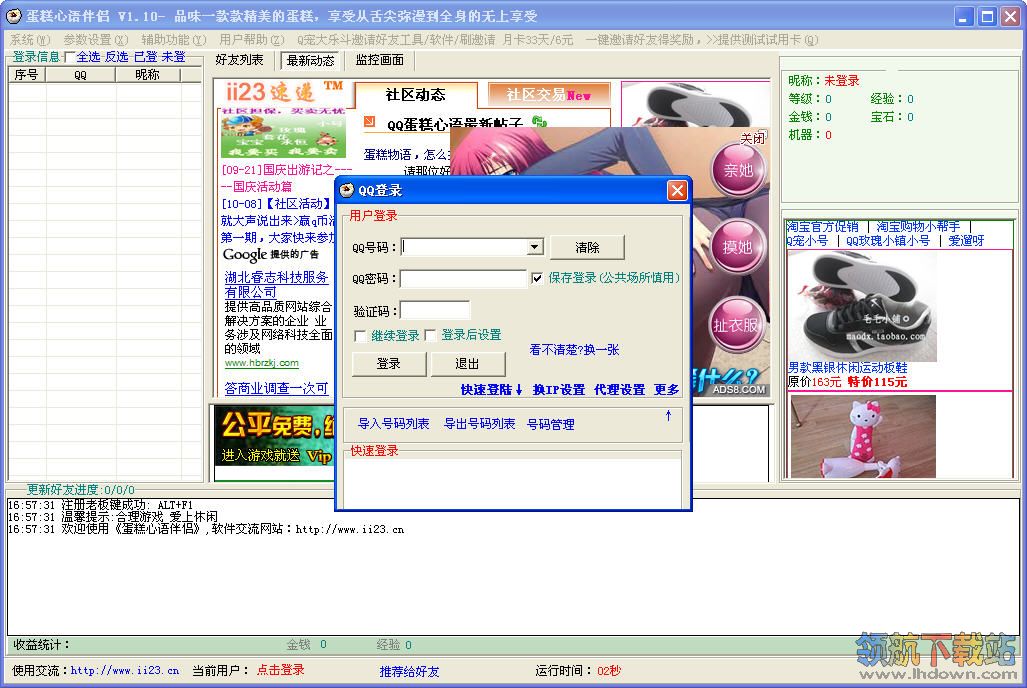Viewport: 1027px width, 688px height.
Task: Click the 摸她 pink round button
Action: pyautogui.click(x=738, y=247)
